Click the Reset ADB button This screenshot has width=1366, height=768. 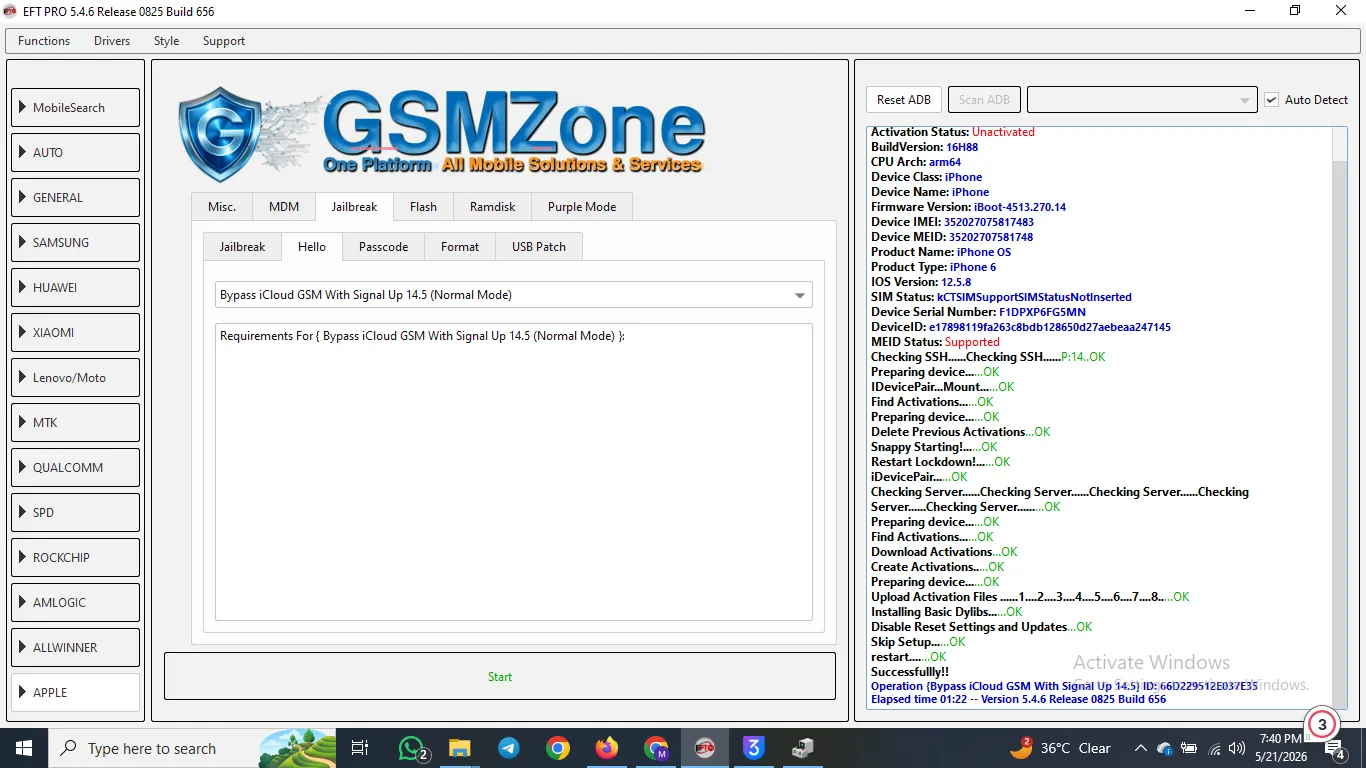click(904, 100)
